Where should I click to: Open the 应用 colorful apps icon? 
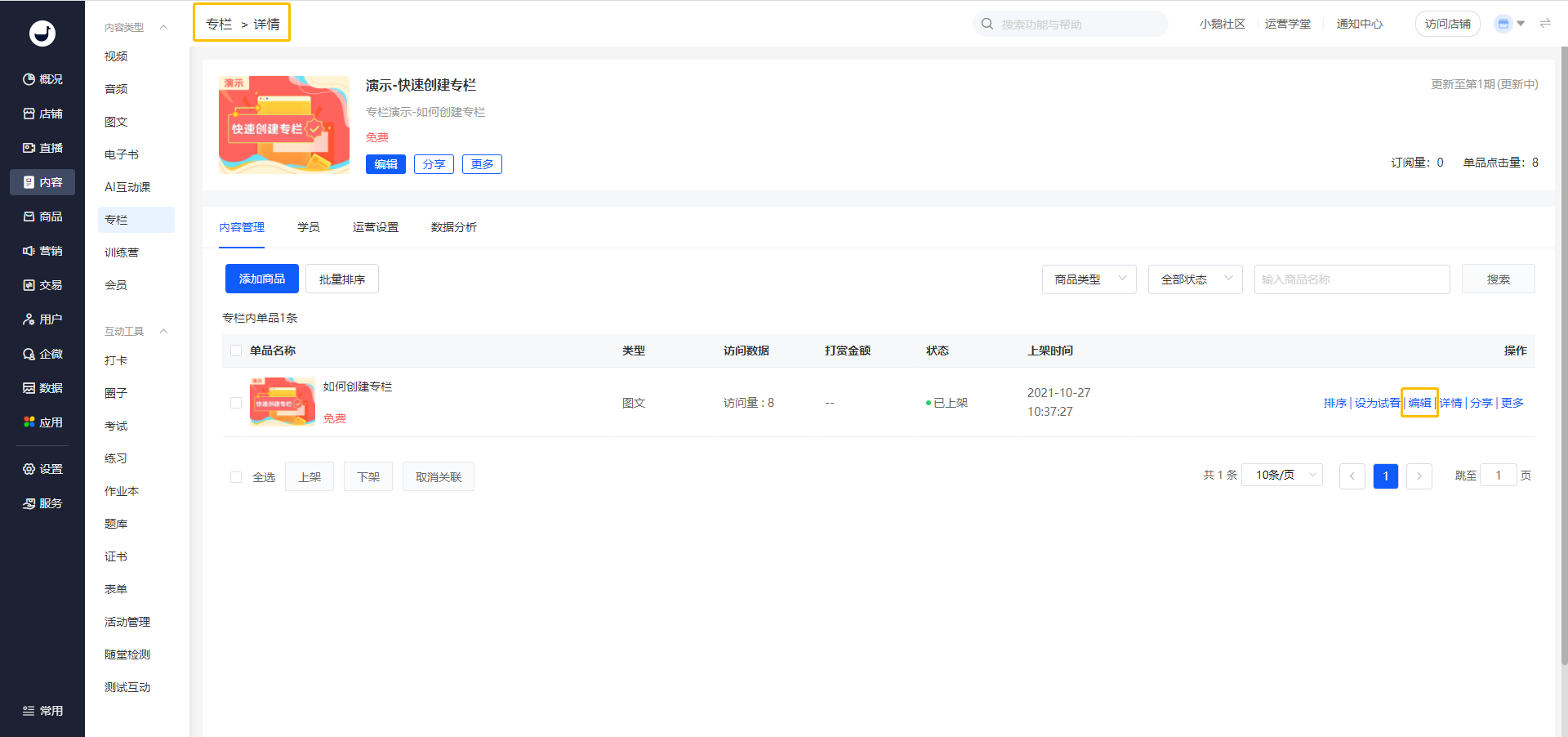(x=29, y=422)
